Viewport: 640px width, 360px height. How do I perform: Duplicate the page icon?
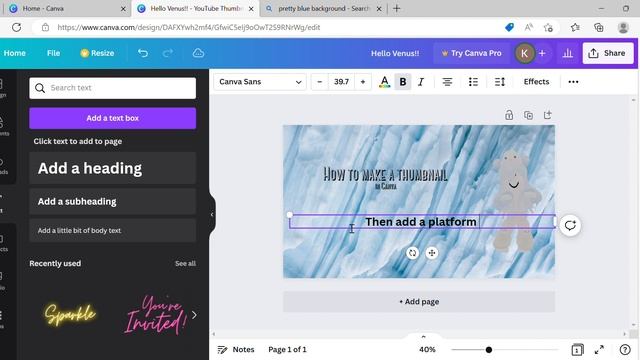tap(528, 115)
